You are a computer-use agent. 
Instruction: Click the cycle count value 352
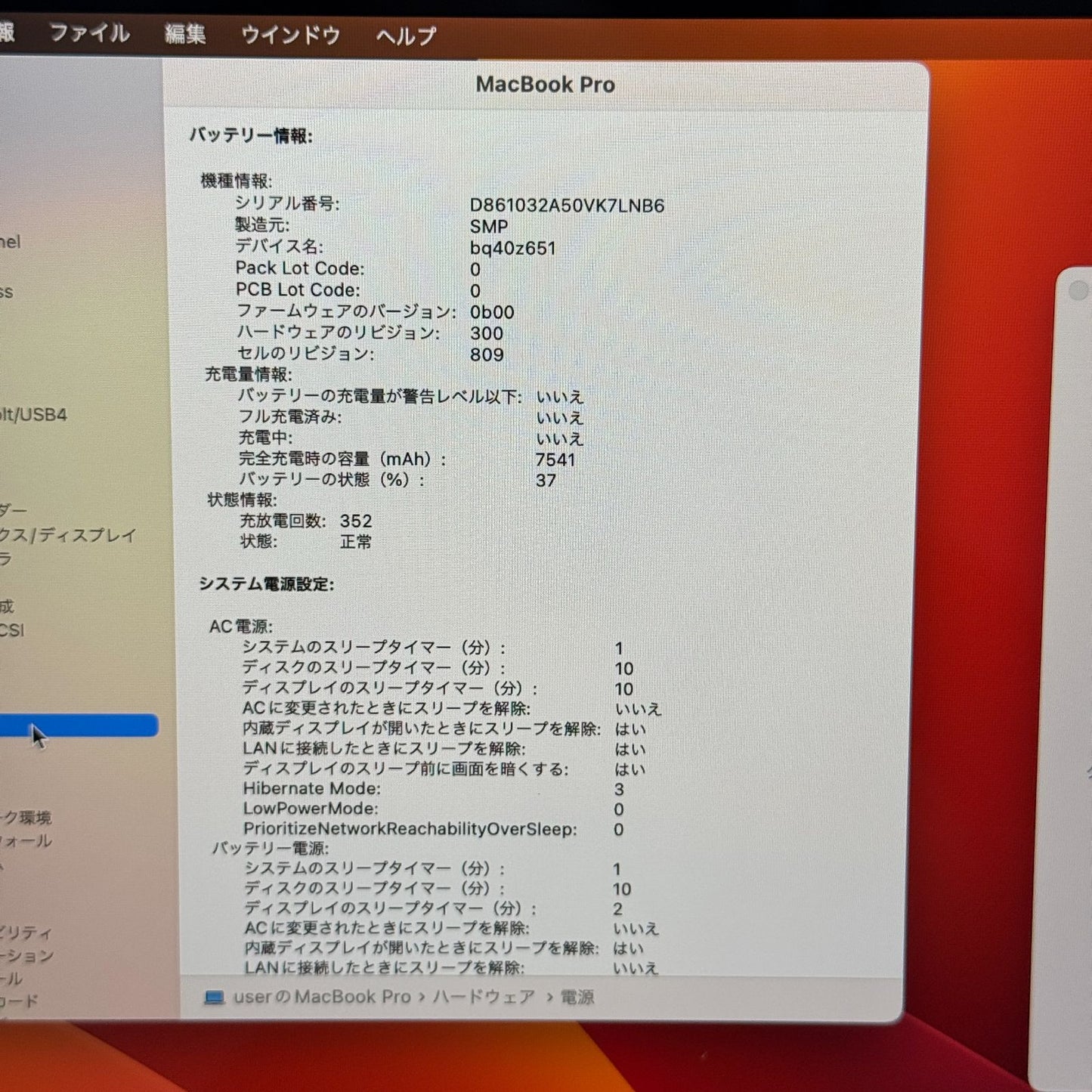point(356,521)
